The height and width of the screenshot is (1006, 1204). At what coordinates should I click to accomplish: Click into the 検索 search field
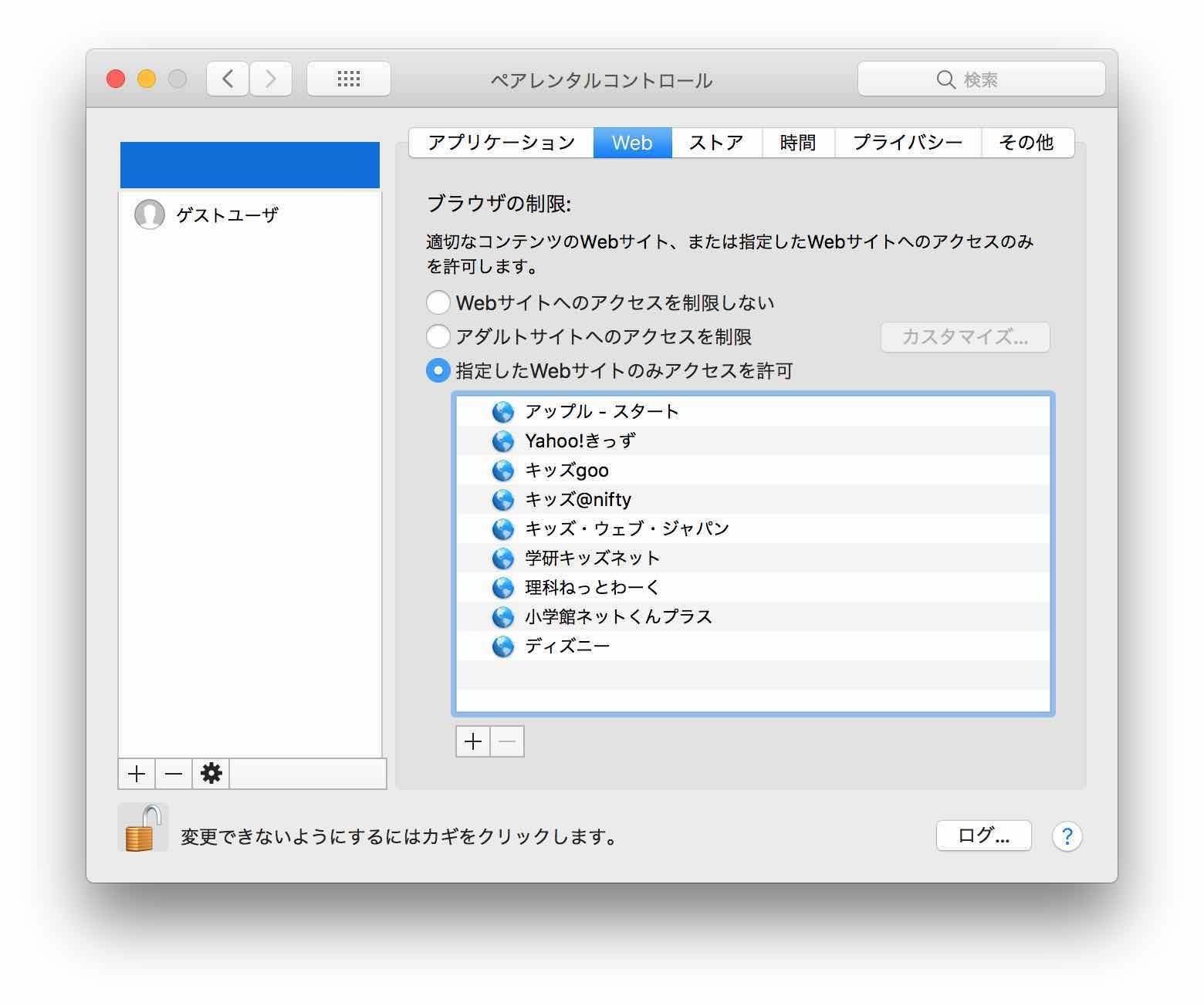(981, 79)
